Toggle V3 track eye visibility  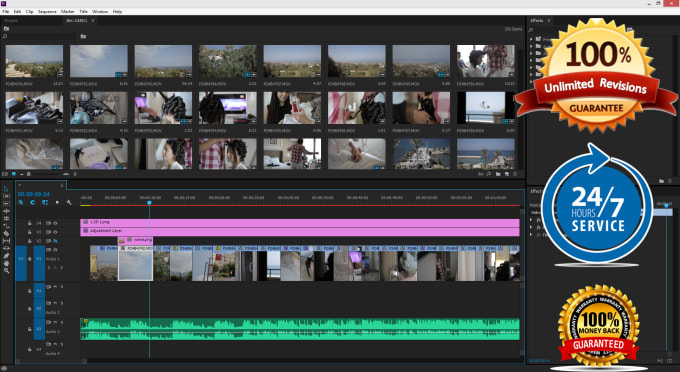(x=55, y=232)
